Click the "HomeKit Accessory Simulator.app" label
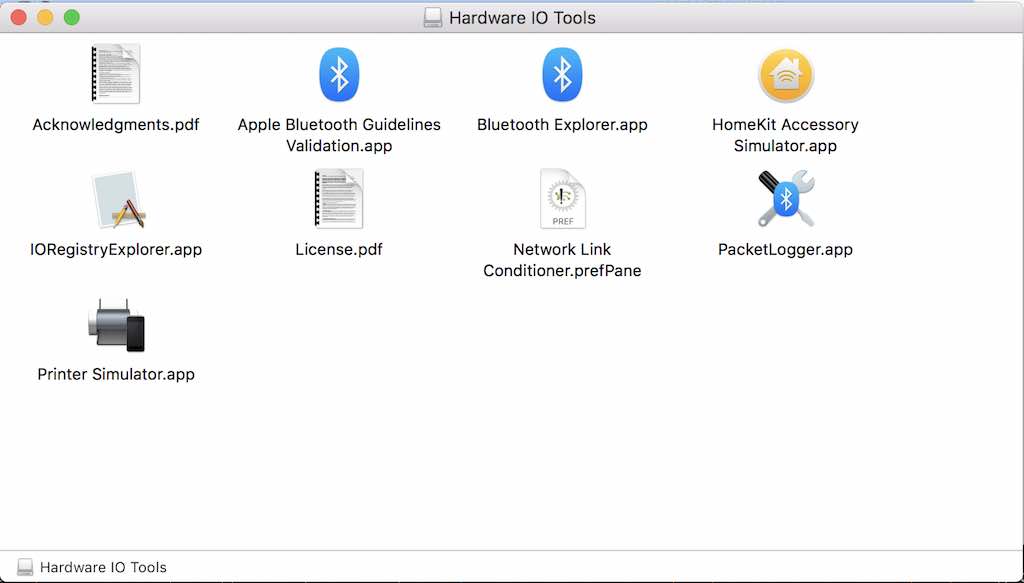This screenshot has height=583, width=1024. coord(786,135)
